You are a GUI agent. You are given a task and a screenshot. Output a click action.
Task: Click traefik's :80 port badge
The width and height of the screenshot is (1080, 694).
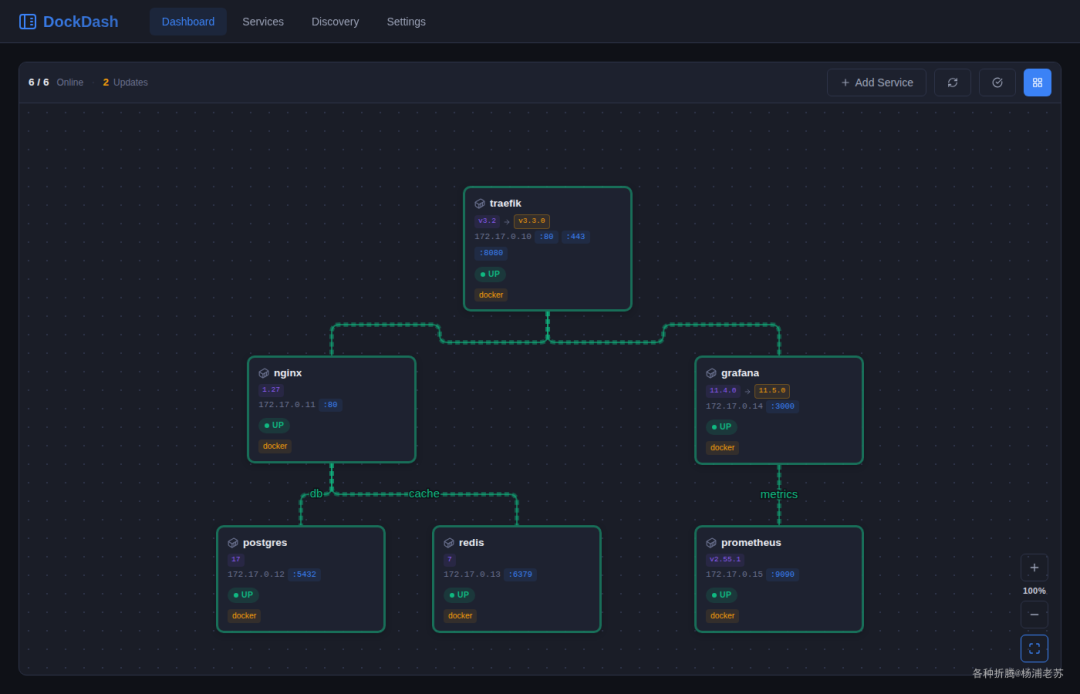546,237
